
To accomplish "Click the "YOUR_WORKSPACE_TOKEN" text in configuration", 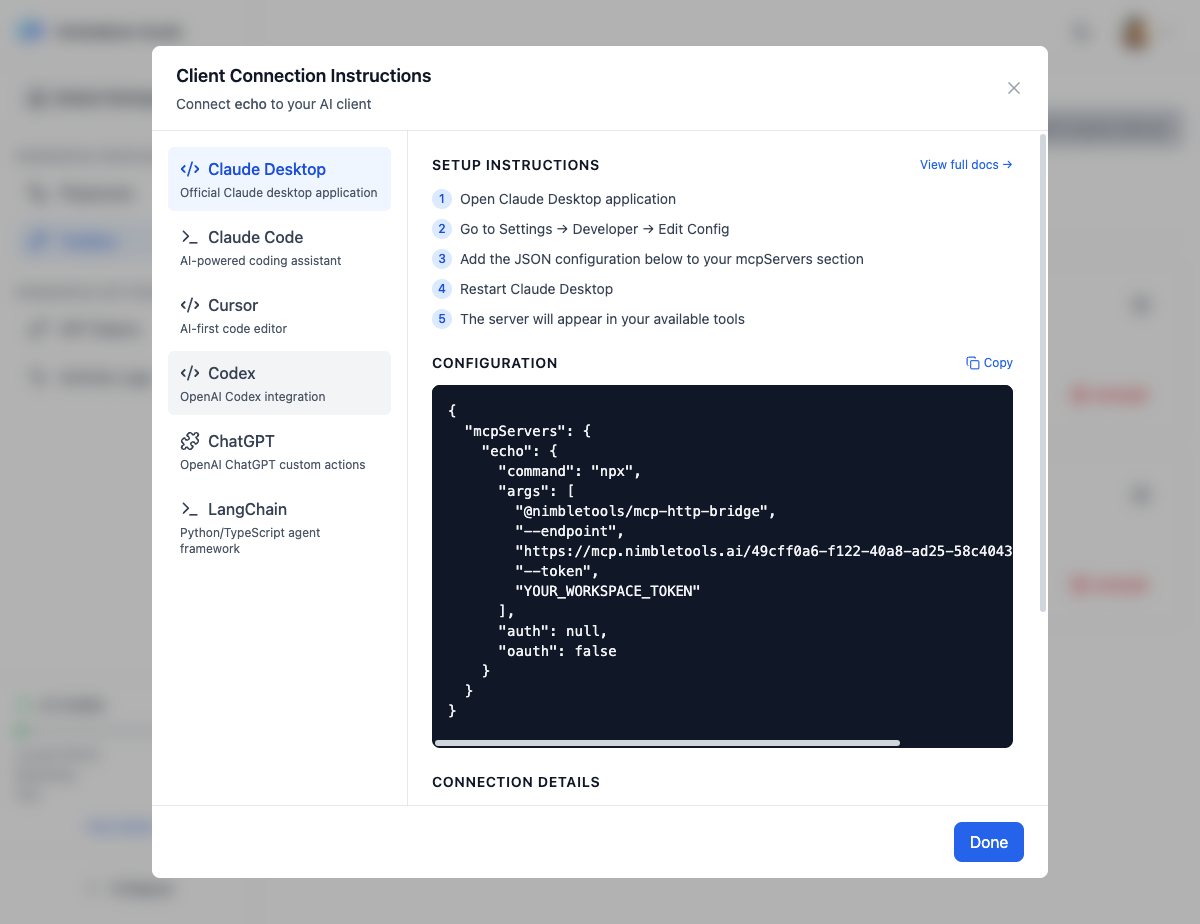I will (x=608, y=591).
